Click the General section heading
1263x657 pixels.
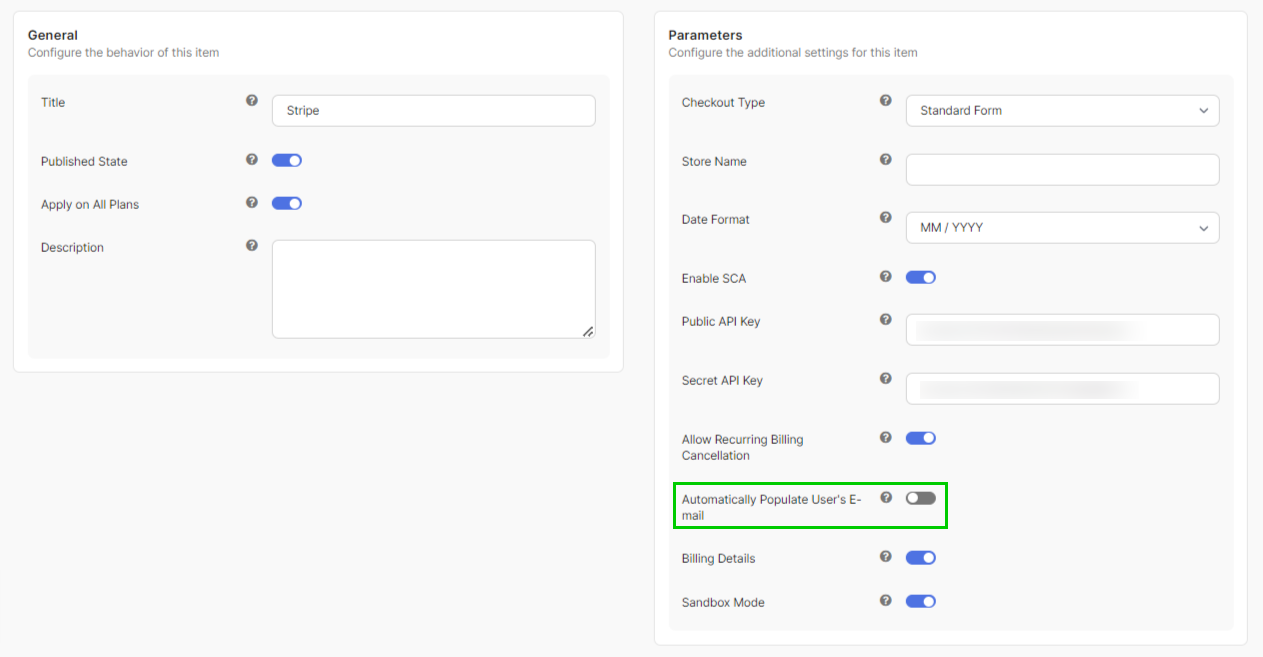point(53,35)
